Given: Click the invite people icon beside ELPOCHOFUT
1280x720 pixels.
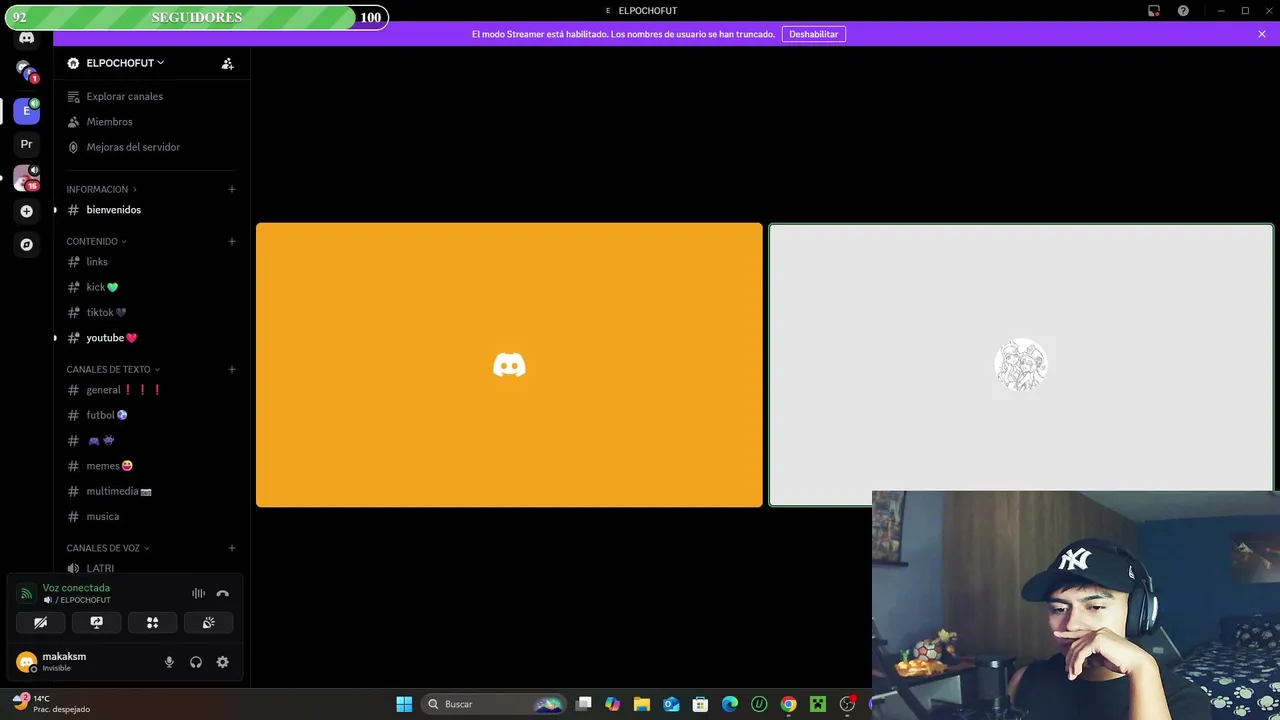Looking at the screenshot, I should click(x=227, y=63).
